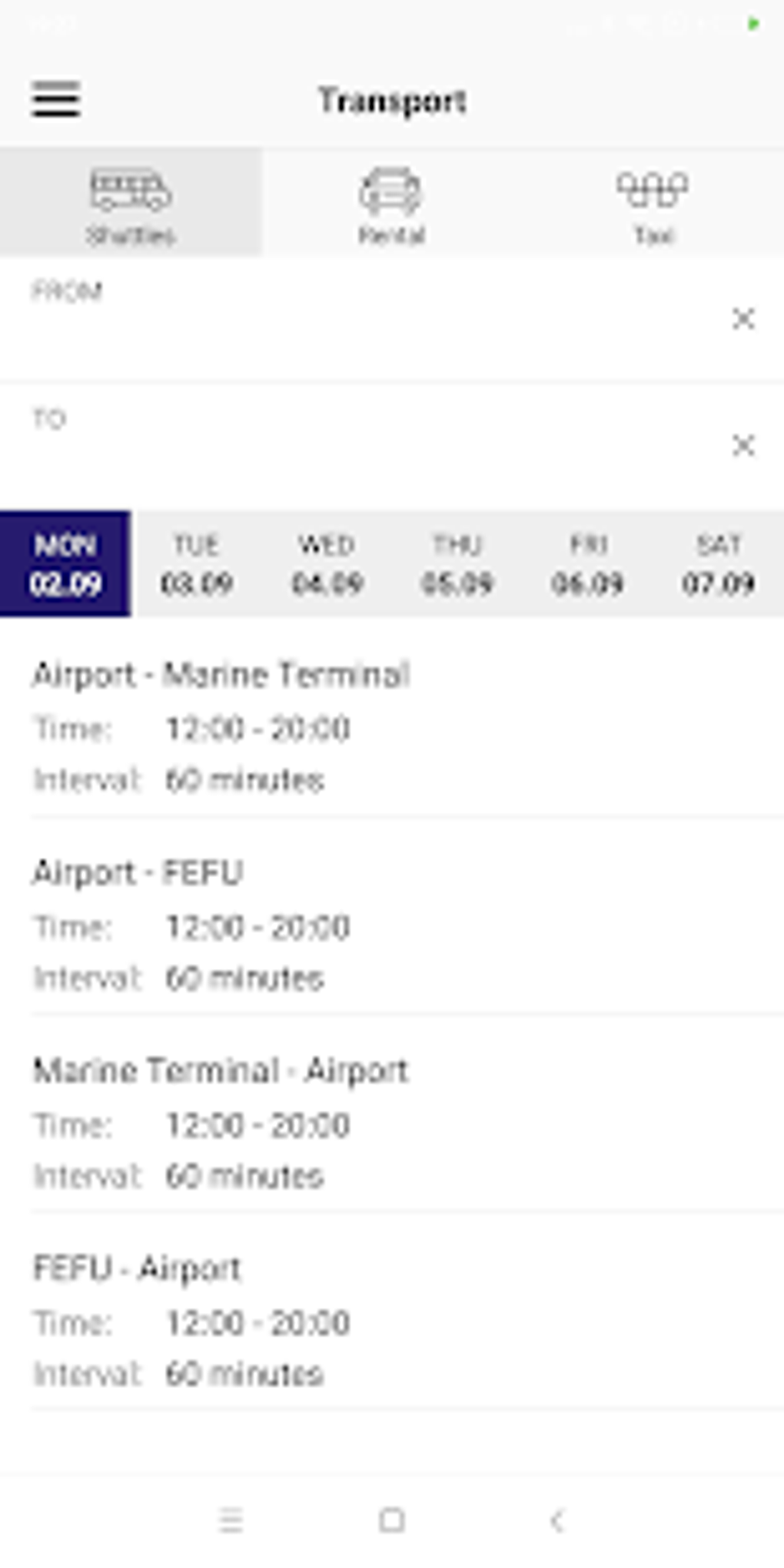Open the Taxi tab
This screenshot has width=784, height=1568.
653,203
